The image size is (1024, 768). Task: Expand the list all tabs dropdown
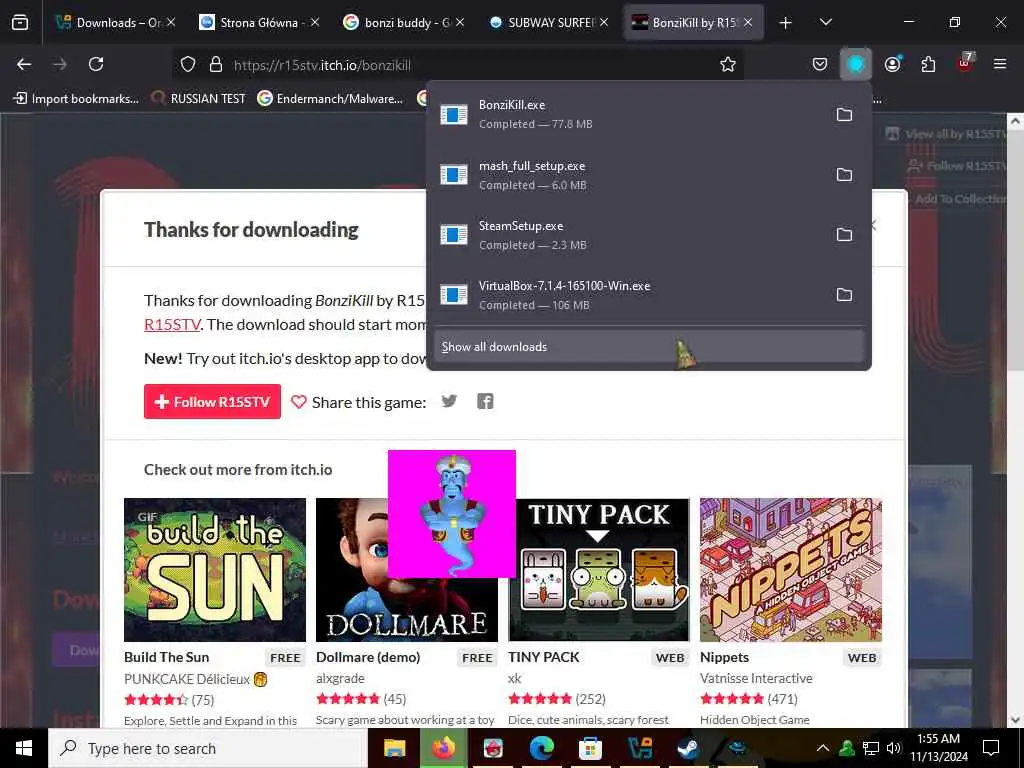coord(825,22)
